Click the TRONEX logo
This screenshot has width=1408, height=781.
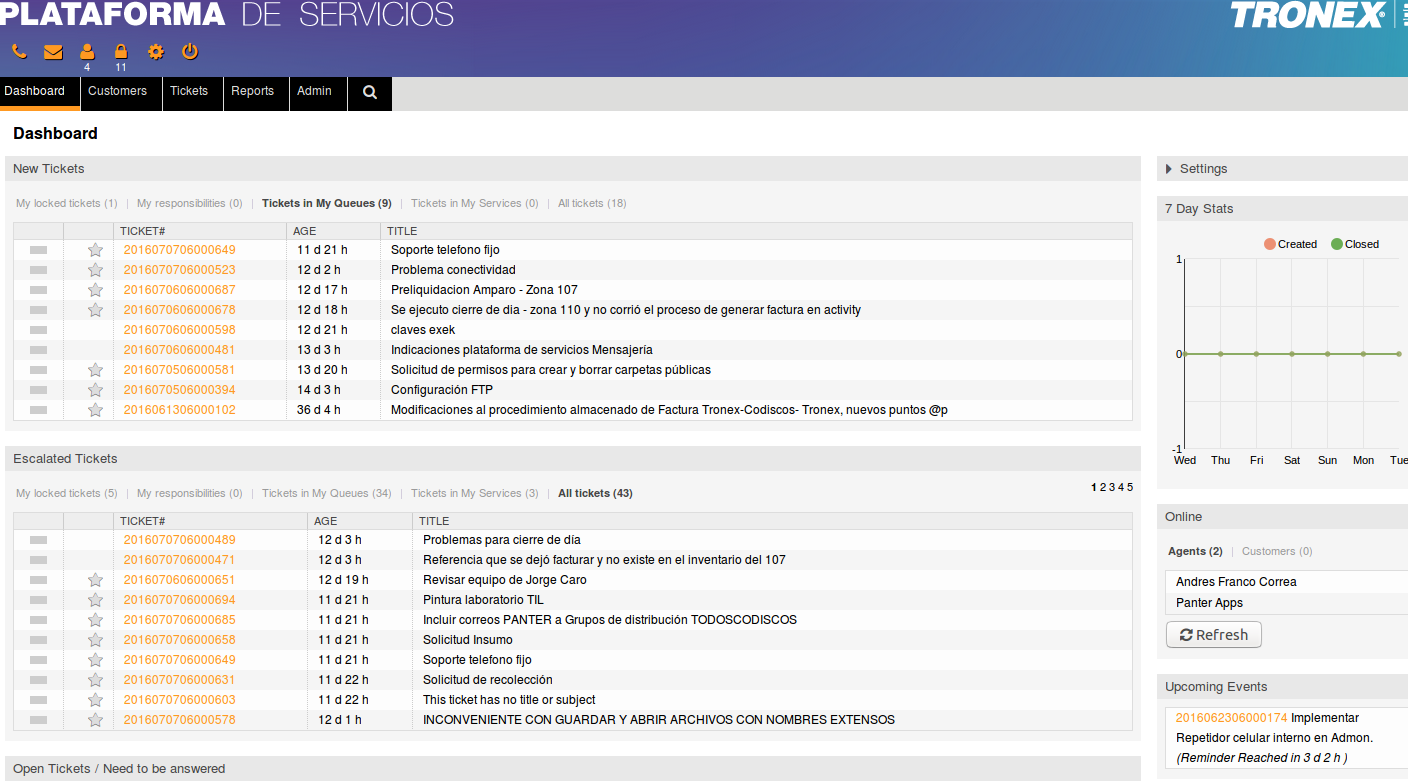coord(1308,15)
